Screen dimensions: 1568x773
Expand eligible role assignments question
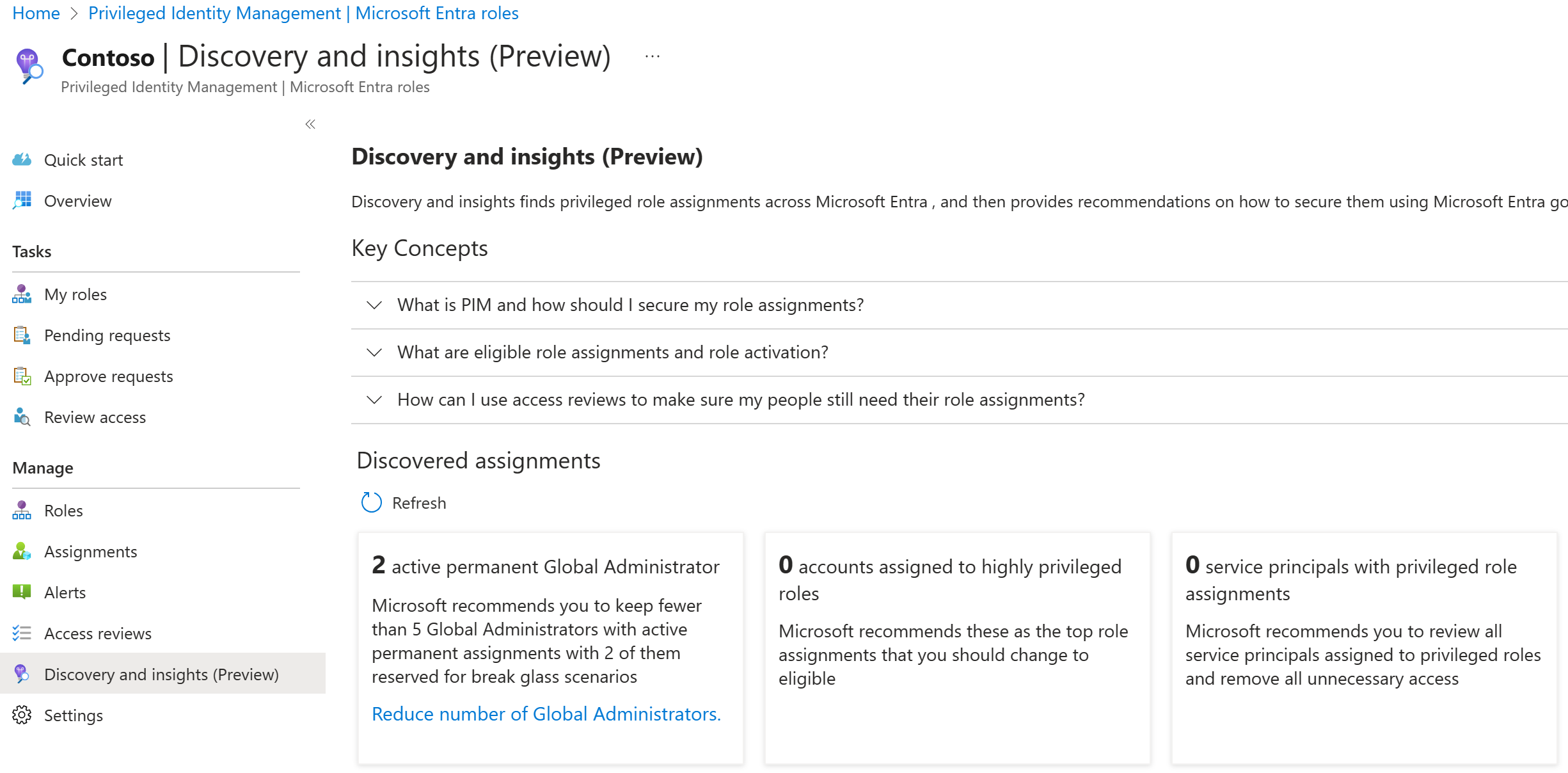pyautogui.click(x=374, y=353)
